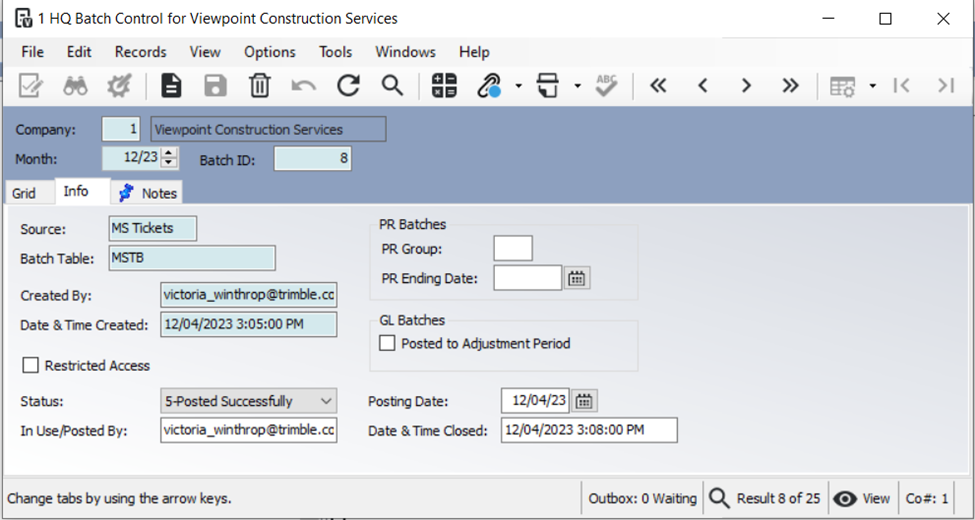Check Posted to Adjustment Period

coord(387,343)
